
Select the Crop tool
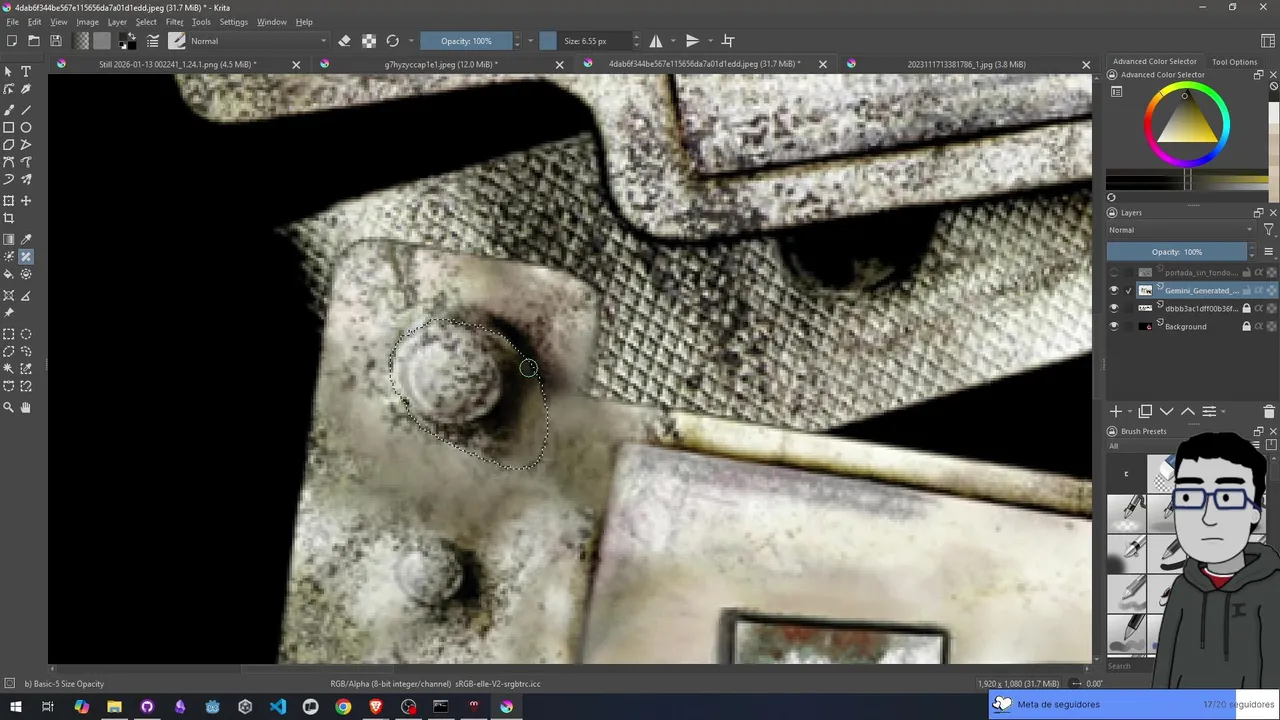(9, 218)
